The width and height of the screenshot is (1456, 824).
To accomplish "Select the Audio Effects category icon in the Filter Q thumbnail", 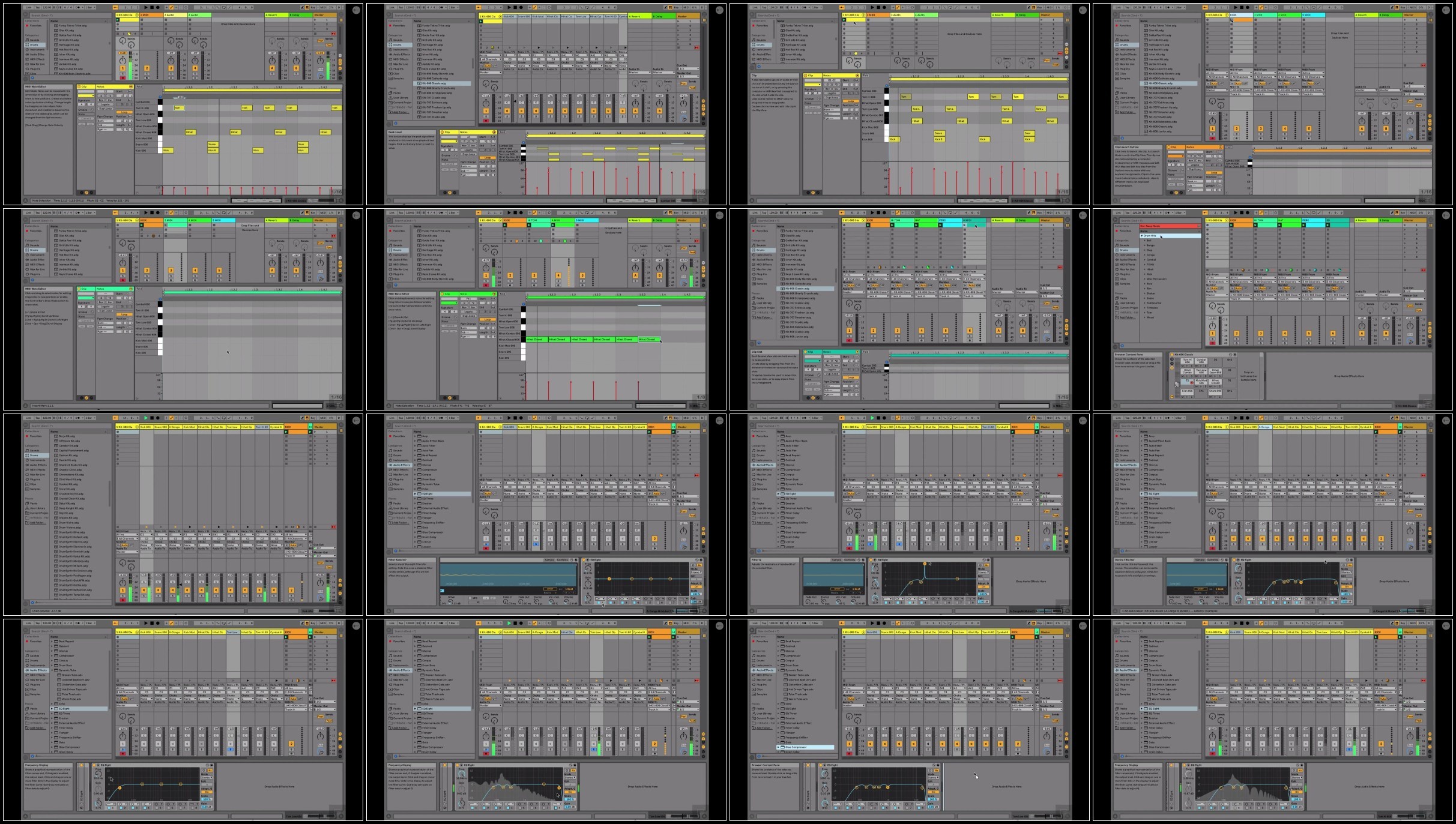I will [x=754, y=465].
